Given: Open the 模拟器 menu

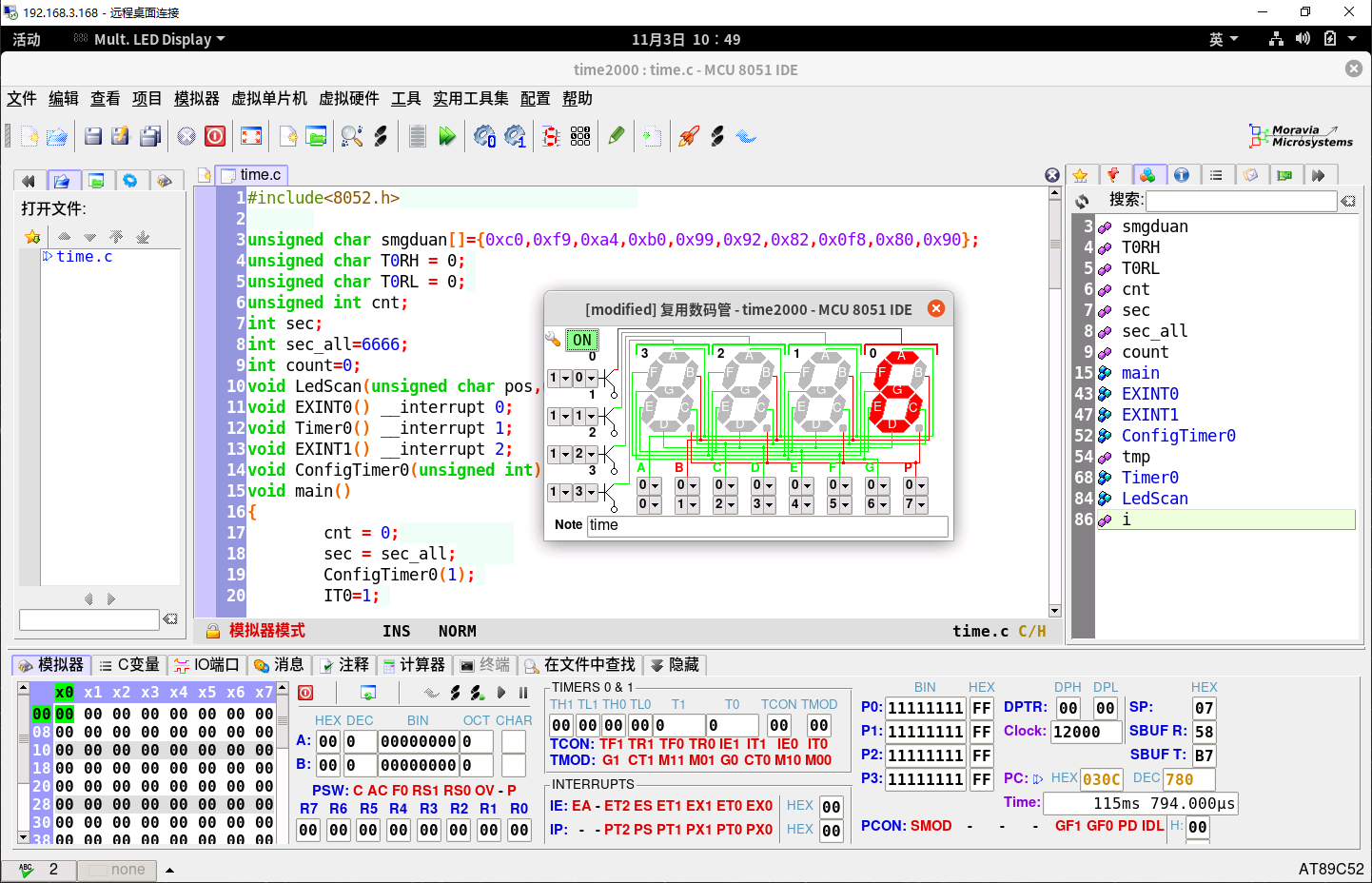Looking at the screenshot, I should 196,99.
